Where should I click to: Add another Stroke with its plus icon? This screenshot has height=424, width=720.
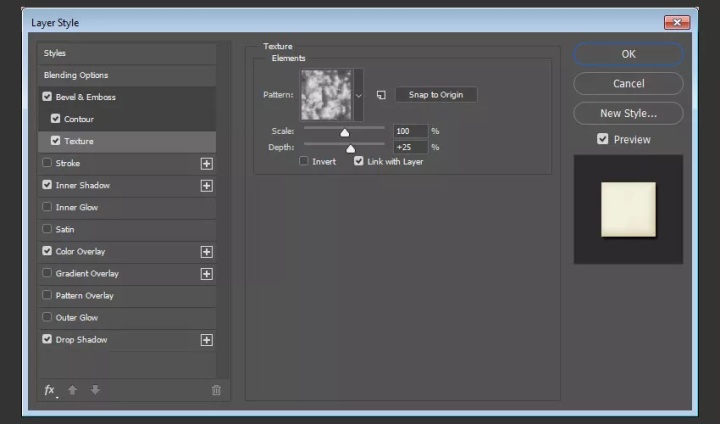click(207, 164)
